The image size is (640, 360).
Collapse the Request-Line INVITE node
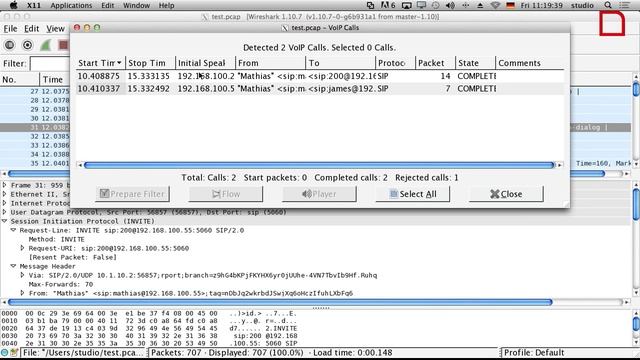13,230
